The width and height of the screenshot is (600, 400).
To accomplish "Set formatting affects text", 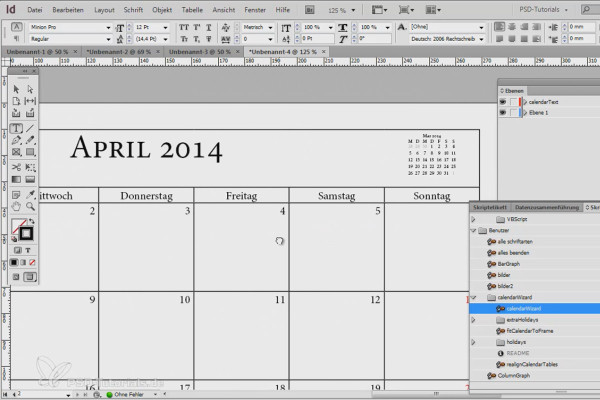I will (28, 250).
